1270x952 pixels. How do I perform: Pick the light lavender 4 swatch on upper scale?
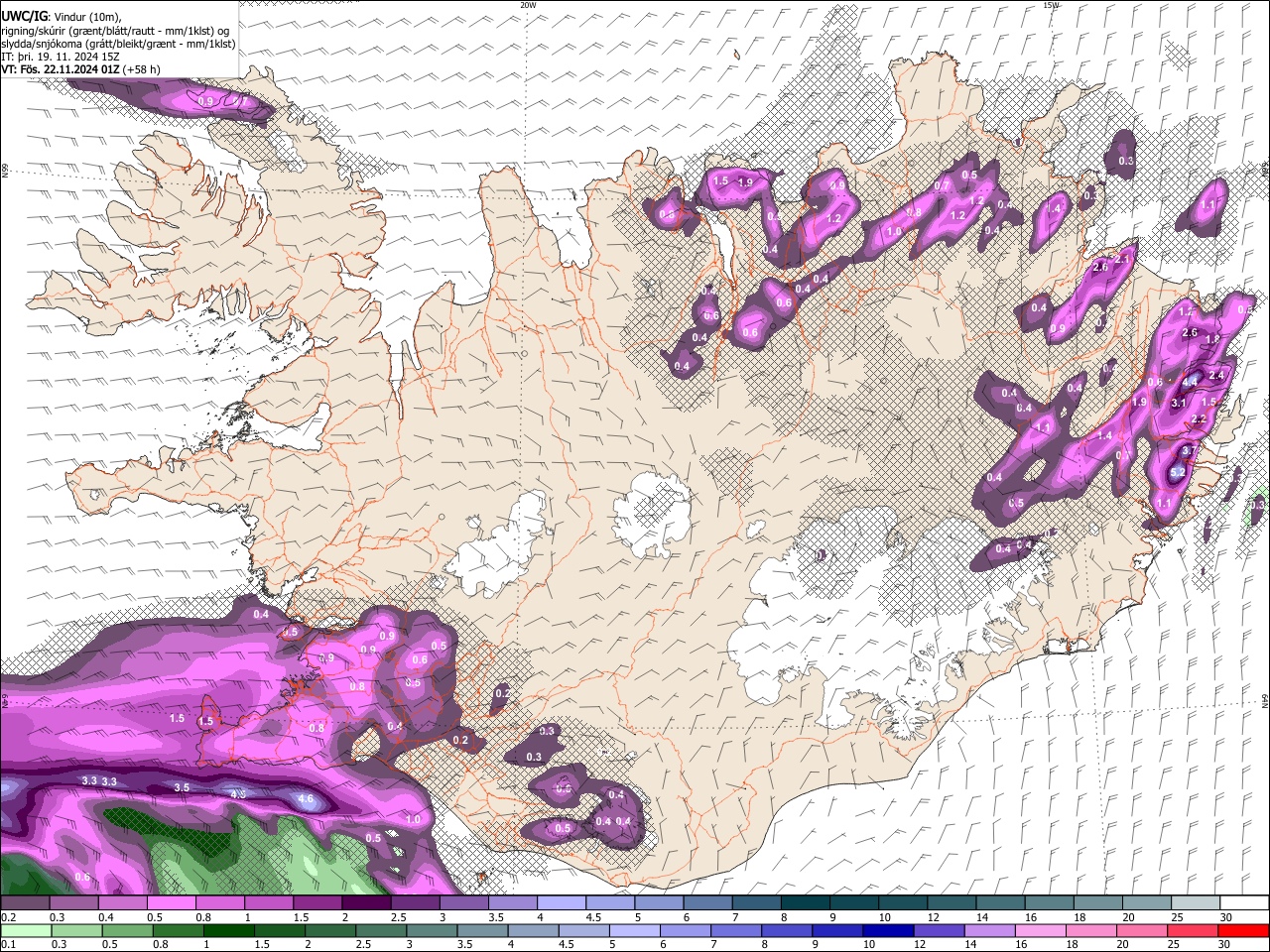point(562,903)
